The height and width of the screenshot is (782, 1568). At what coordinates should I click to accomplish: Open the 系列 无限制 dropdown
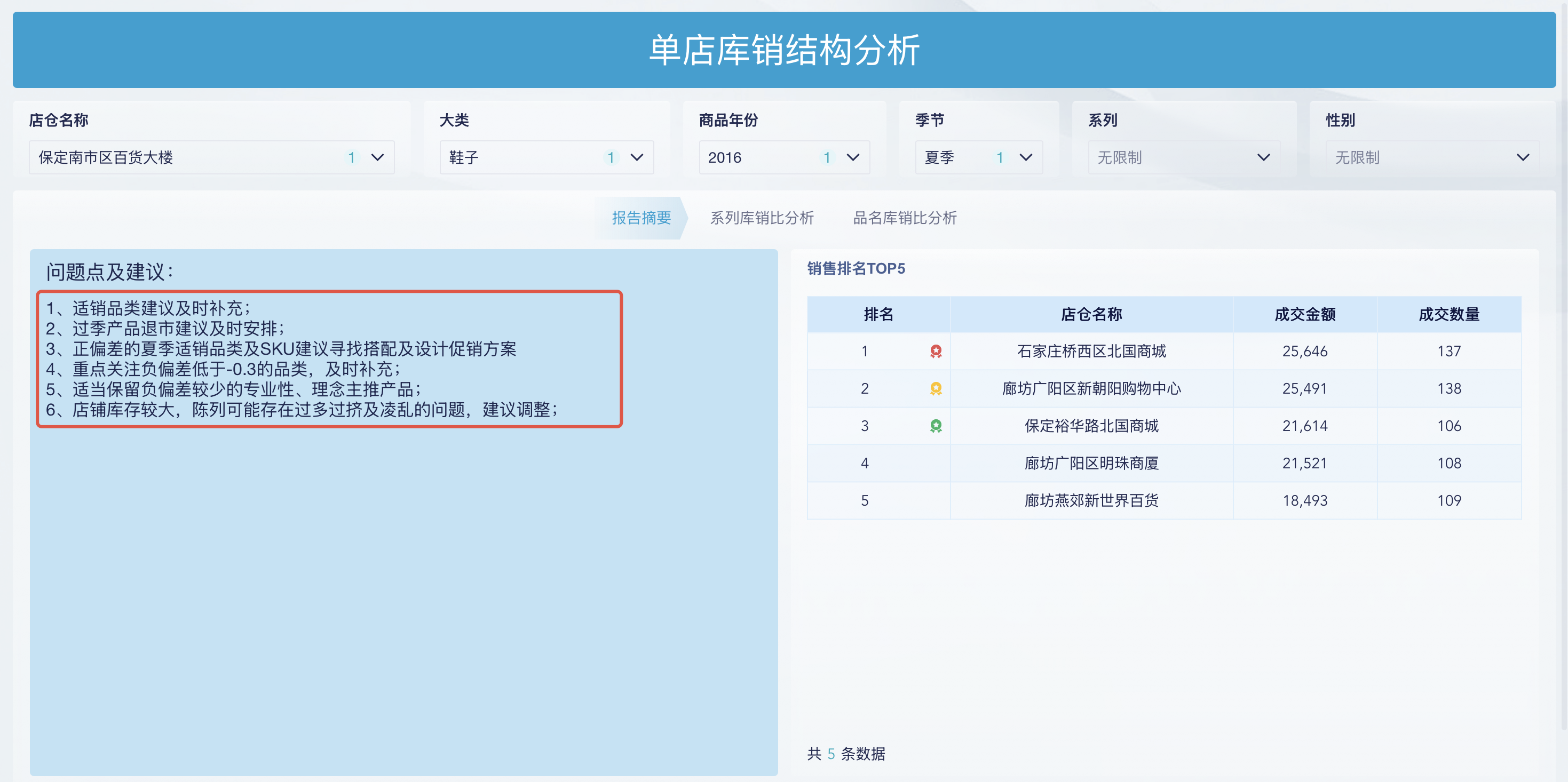coord(1264,157)
